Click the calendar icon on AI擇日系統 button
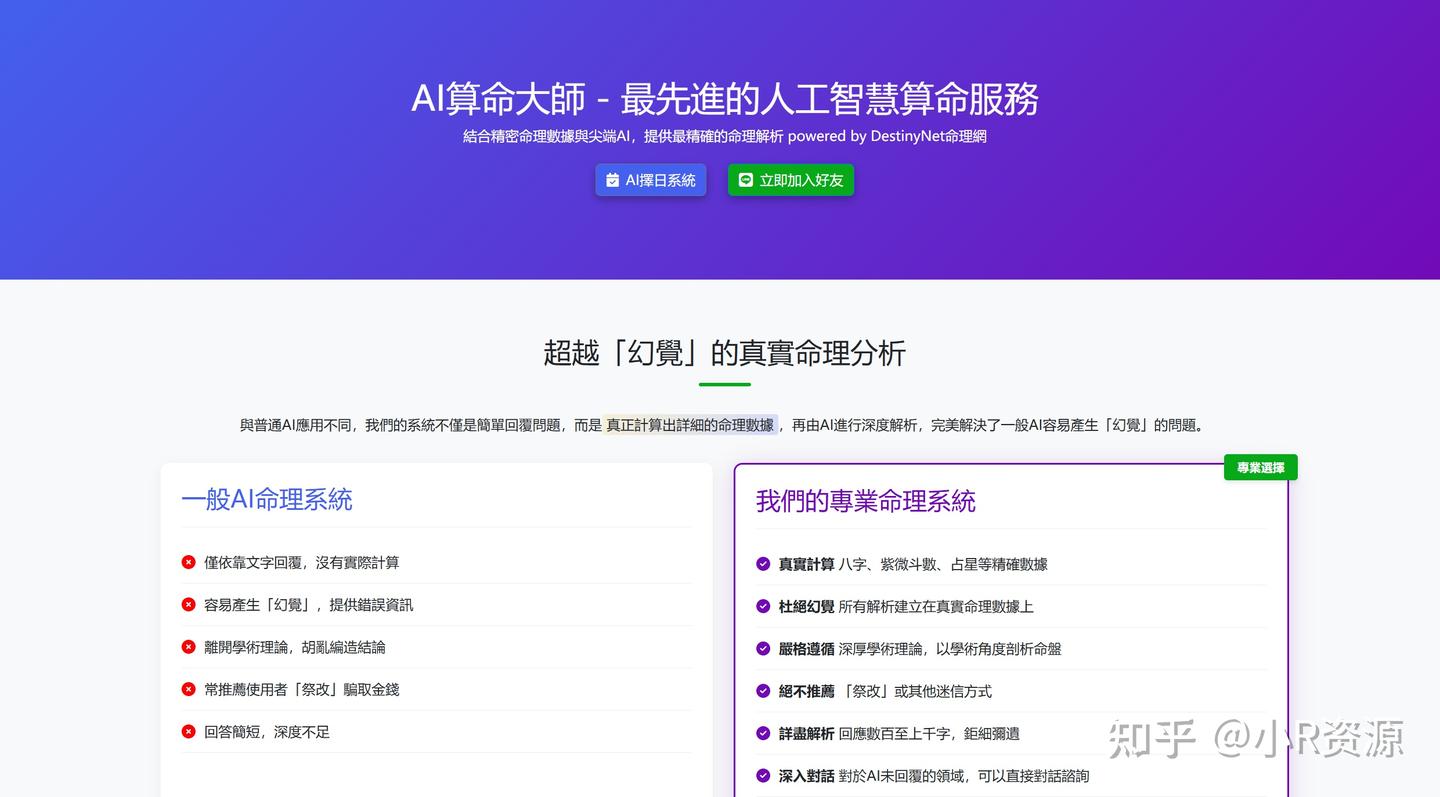Viewport: 1440px width, 797px height. click(x=612, y=180)
